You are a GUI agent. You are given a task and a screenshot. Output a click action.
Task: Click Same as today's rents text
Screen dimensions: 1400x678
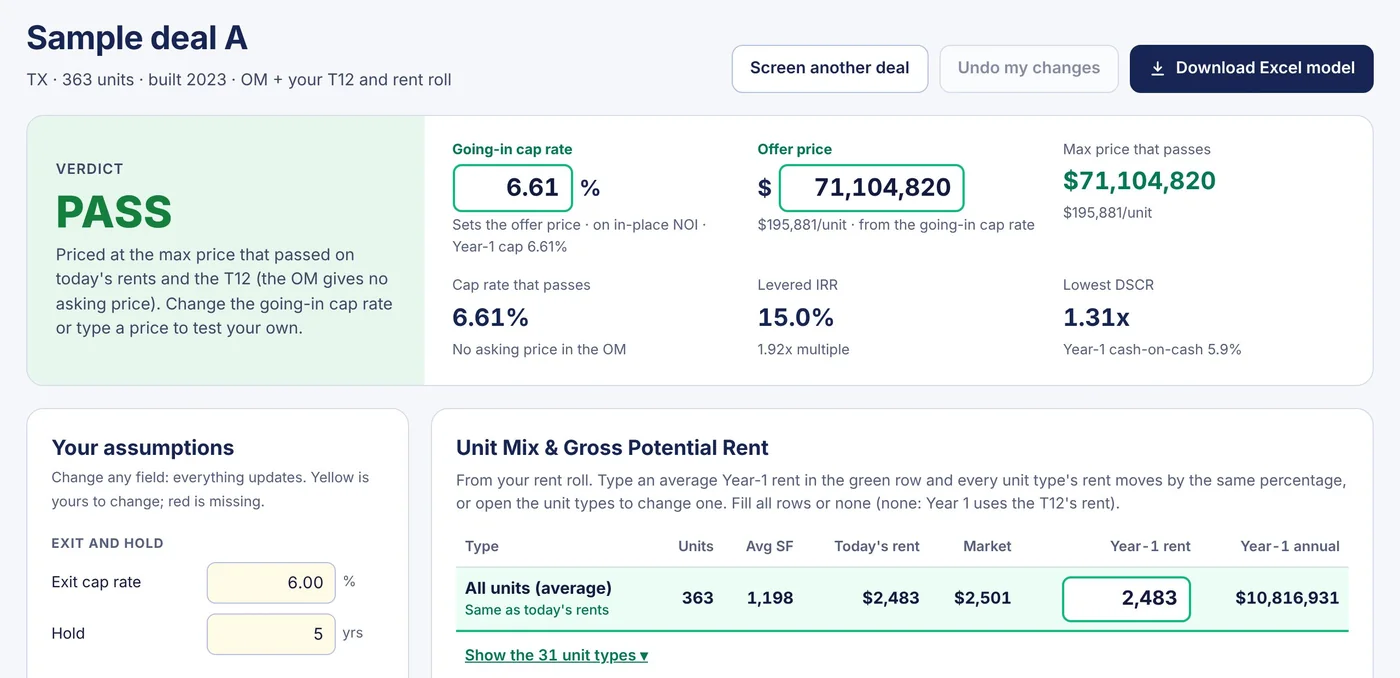coord(537,610)
